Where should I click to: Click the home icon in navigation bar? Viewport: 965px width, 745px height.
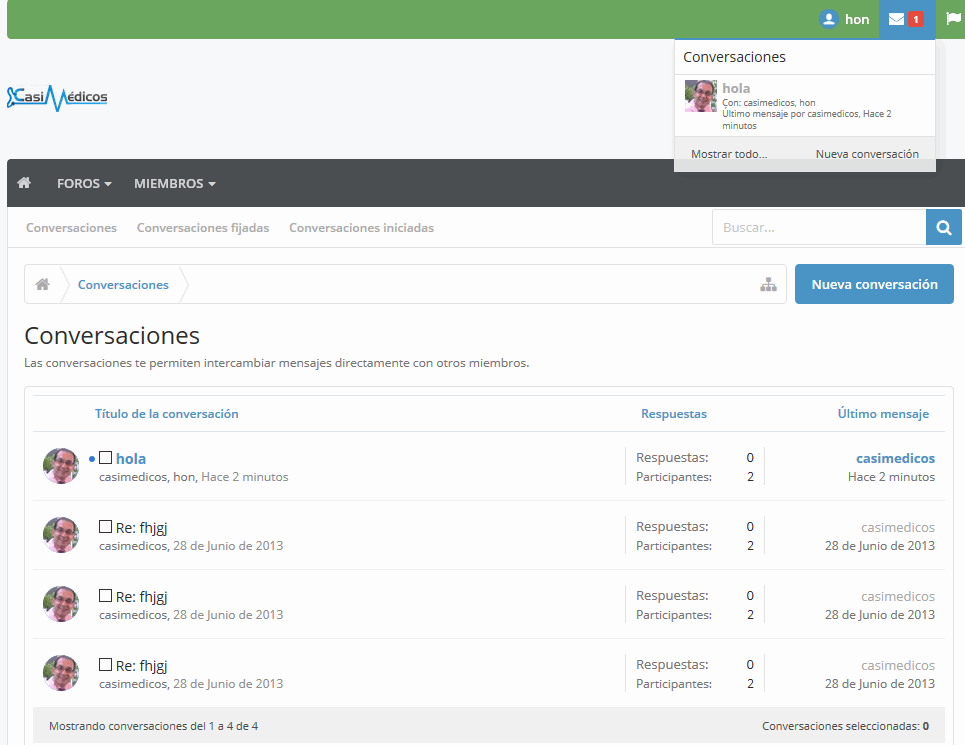coord(24,183)
